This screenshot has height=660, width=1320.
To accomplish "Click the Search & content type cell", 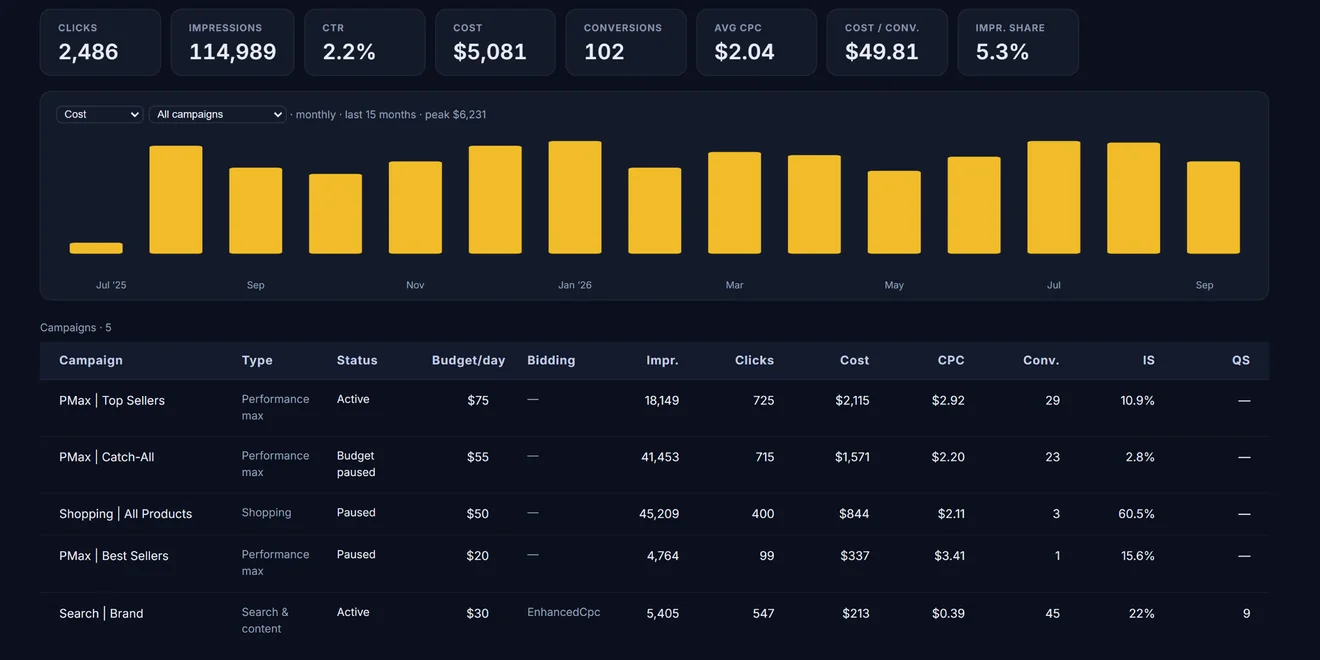I will 265,620.
